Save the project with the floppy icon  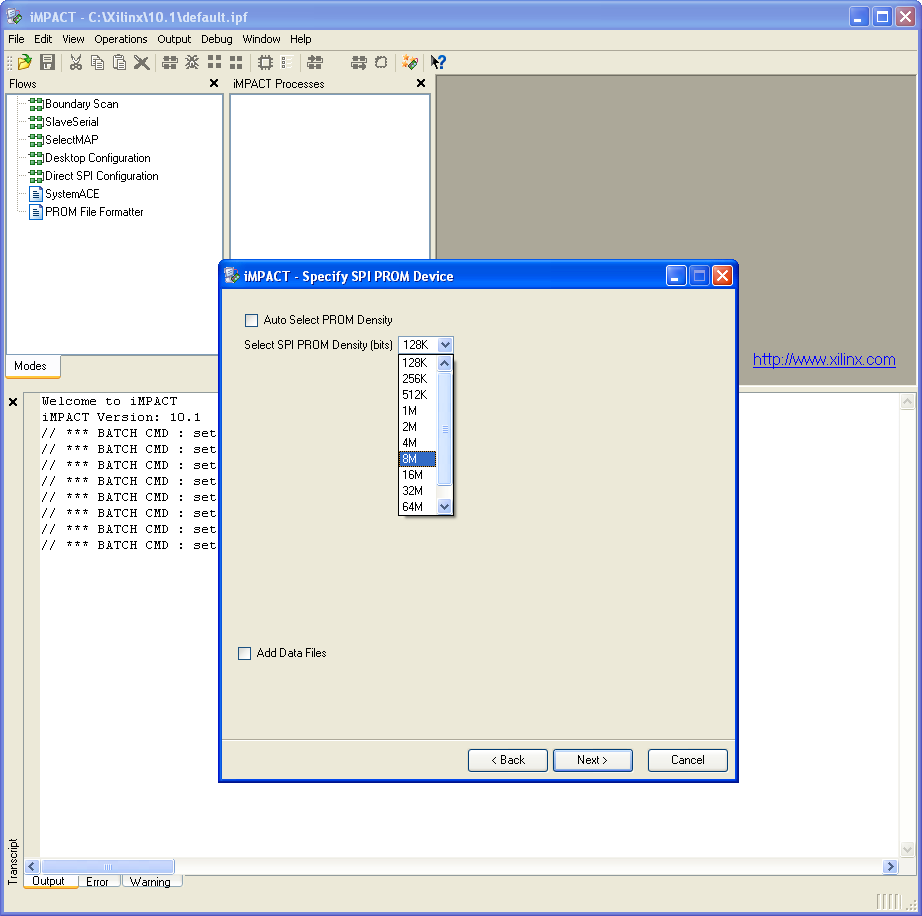coord(48,62)
